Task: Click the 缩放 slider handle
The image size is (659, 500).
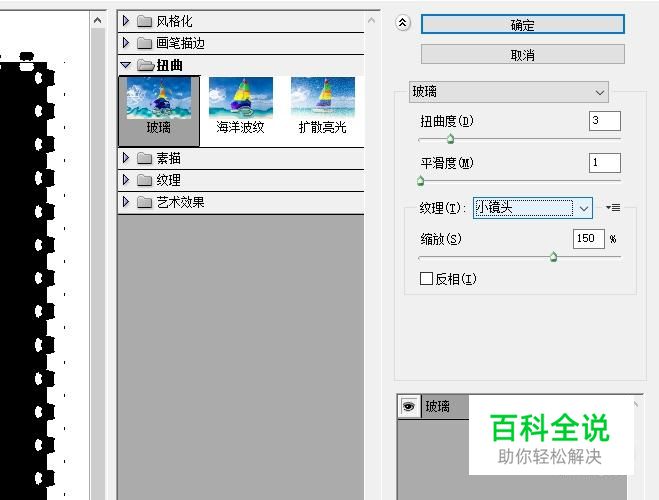Action: tap(554, 256)
